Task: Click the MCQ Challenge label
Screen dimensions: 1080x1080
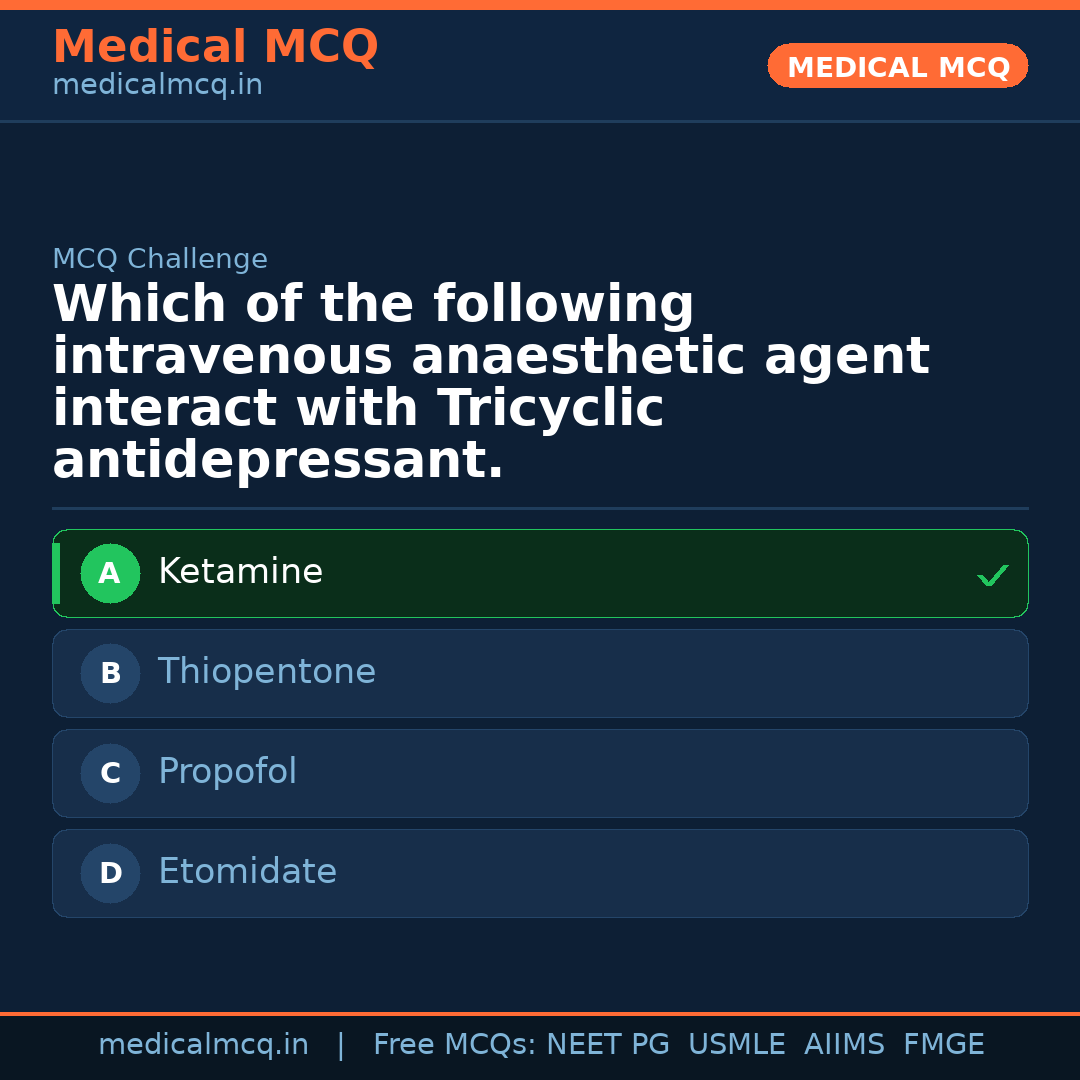Action: pyautogui.click(x=160, y=259)
